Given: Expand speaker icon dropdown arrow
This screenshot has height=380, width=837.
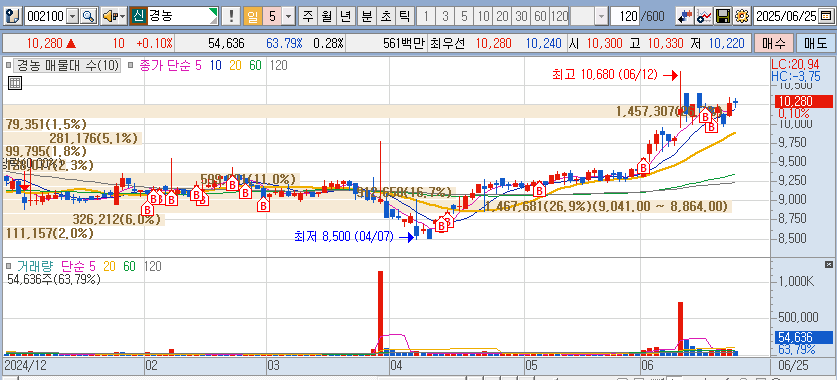Looking at the screenshot, I should [123, 17].
